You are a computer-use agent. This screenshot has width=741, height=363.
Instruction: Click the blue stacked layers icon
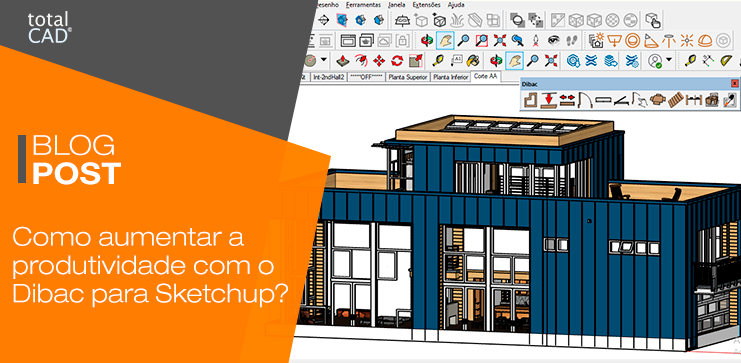click(612, 60)
